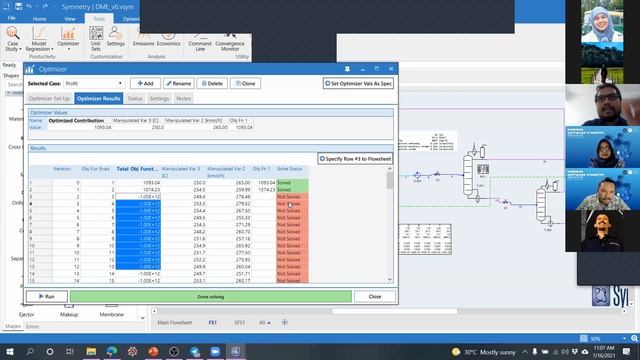The width and height of the screenshot is (640, 360).
Task: Click Set Optimizer Vals As Spec
Action: tap(358, 83)
